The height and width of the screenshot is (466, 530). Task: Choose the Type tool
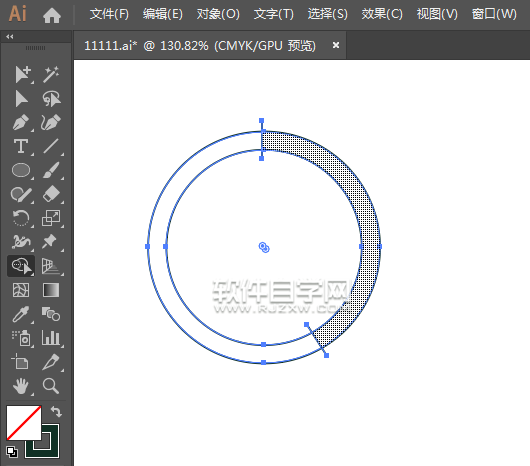(x=21, y=146)
